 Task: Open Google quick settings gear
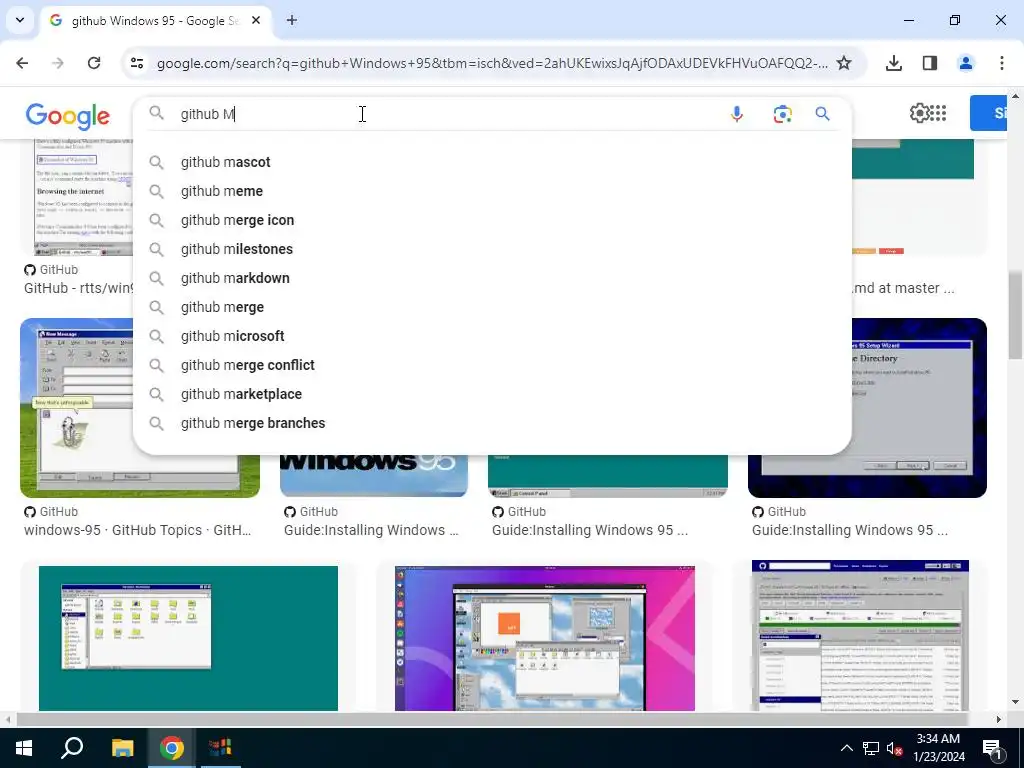click(x=919, y=113)
